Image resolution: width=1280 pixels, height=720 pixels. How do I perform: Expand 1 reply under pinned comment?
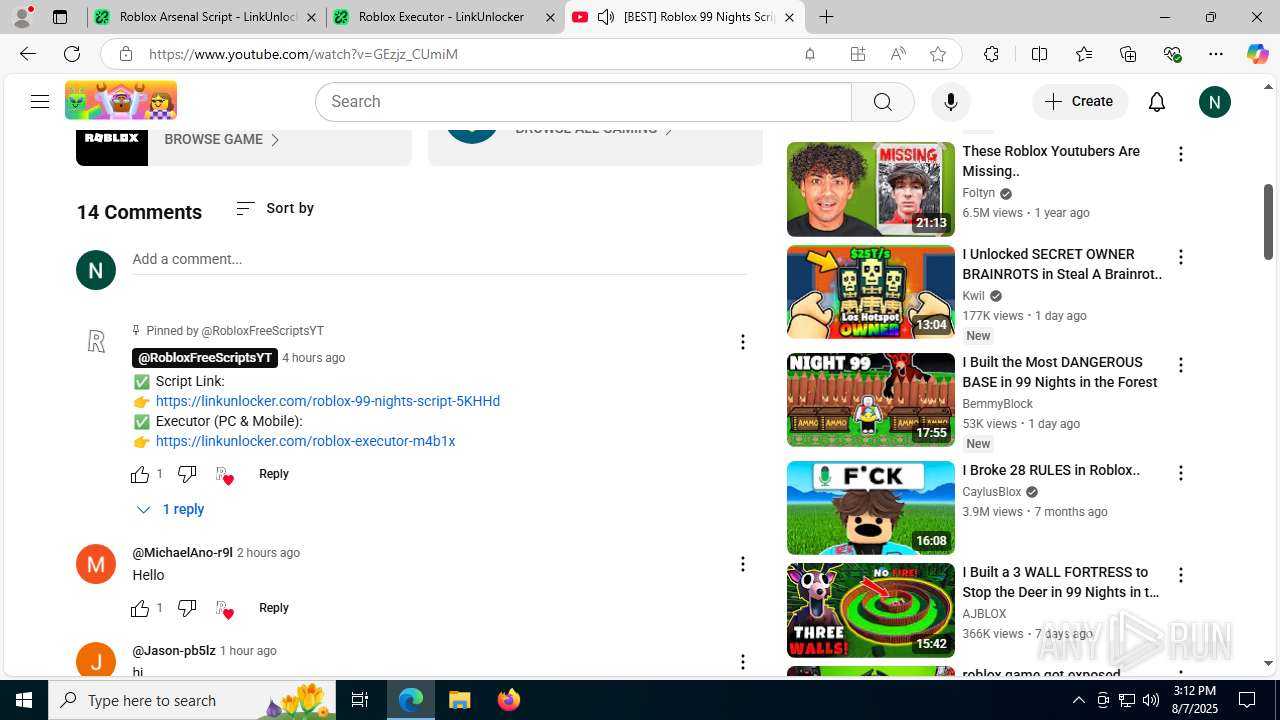click(x=170, y=509)
